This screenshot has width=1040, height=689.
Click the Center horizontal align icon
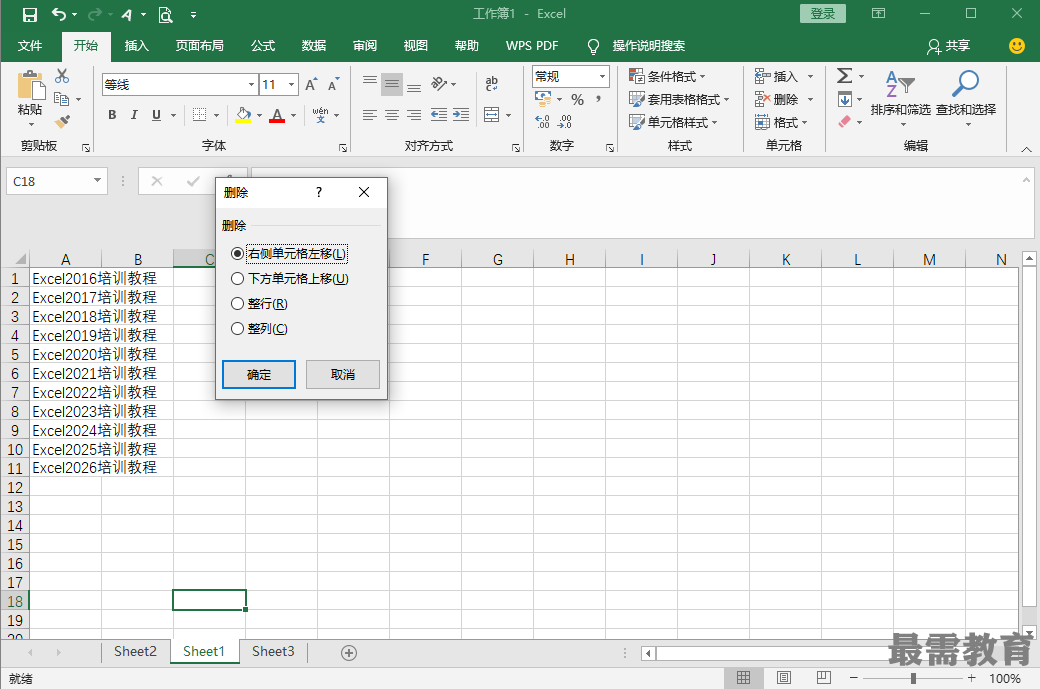[392, 115]
